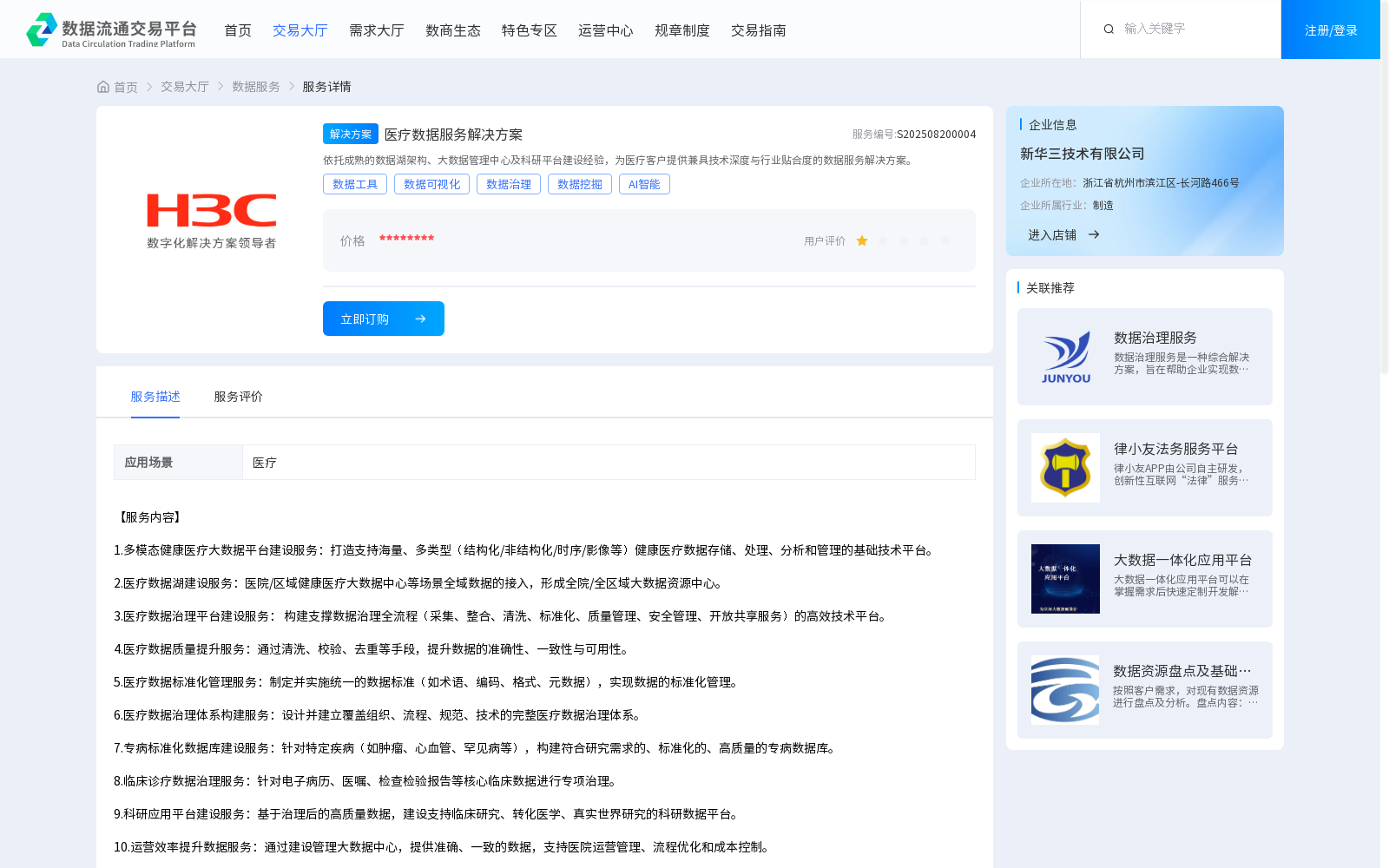
Task: Click the fifth rating star
Action: (x=945, y=241)
